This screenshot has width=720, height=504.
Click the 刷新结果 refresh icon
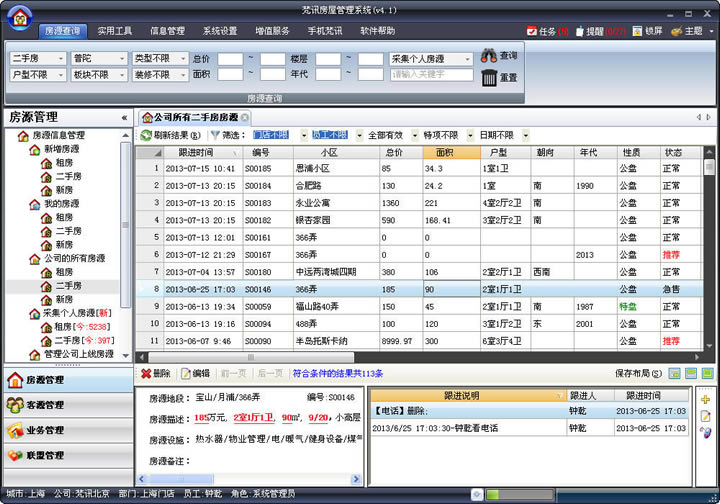146,135
